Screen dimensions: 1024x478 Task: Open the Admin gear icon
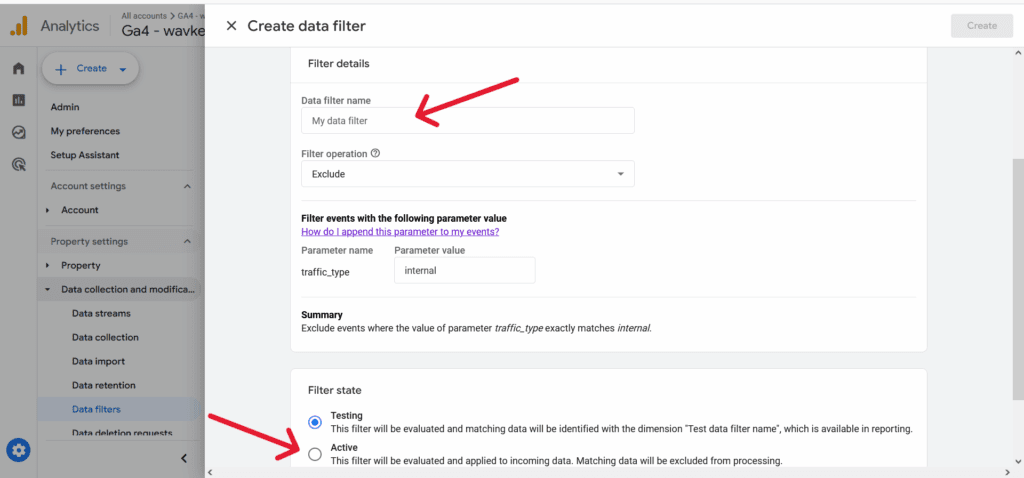(x=18, y=450)
